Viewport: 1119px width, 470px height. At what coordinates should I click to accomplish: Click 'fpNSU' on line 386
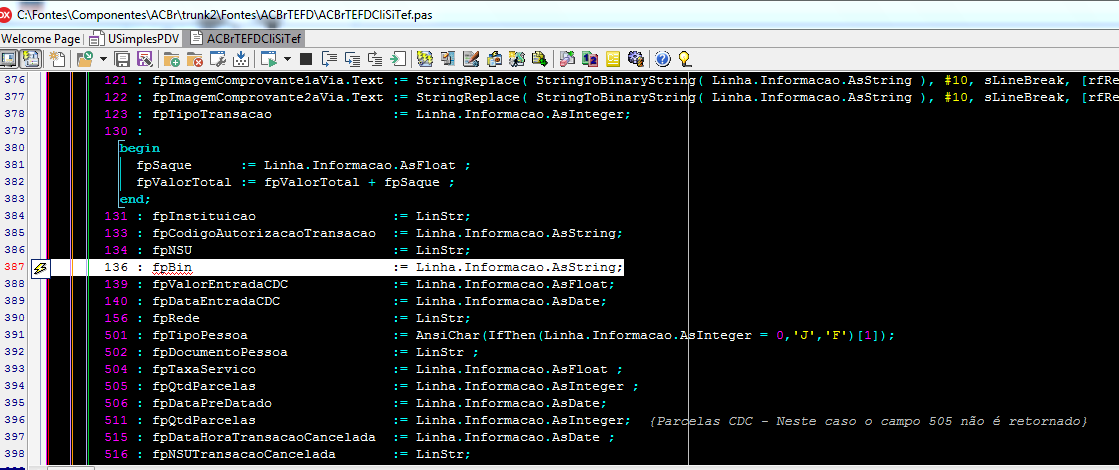172,250
